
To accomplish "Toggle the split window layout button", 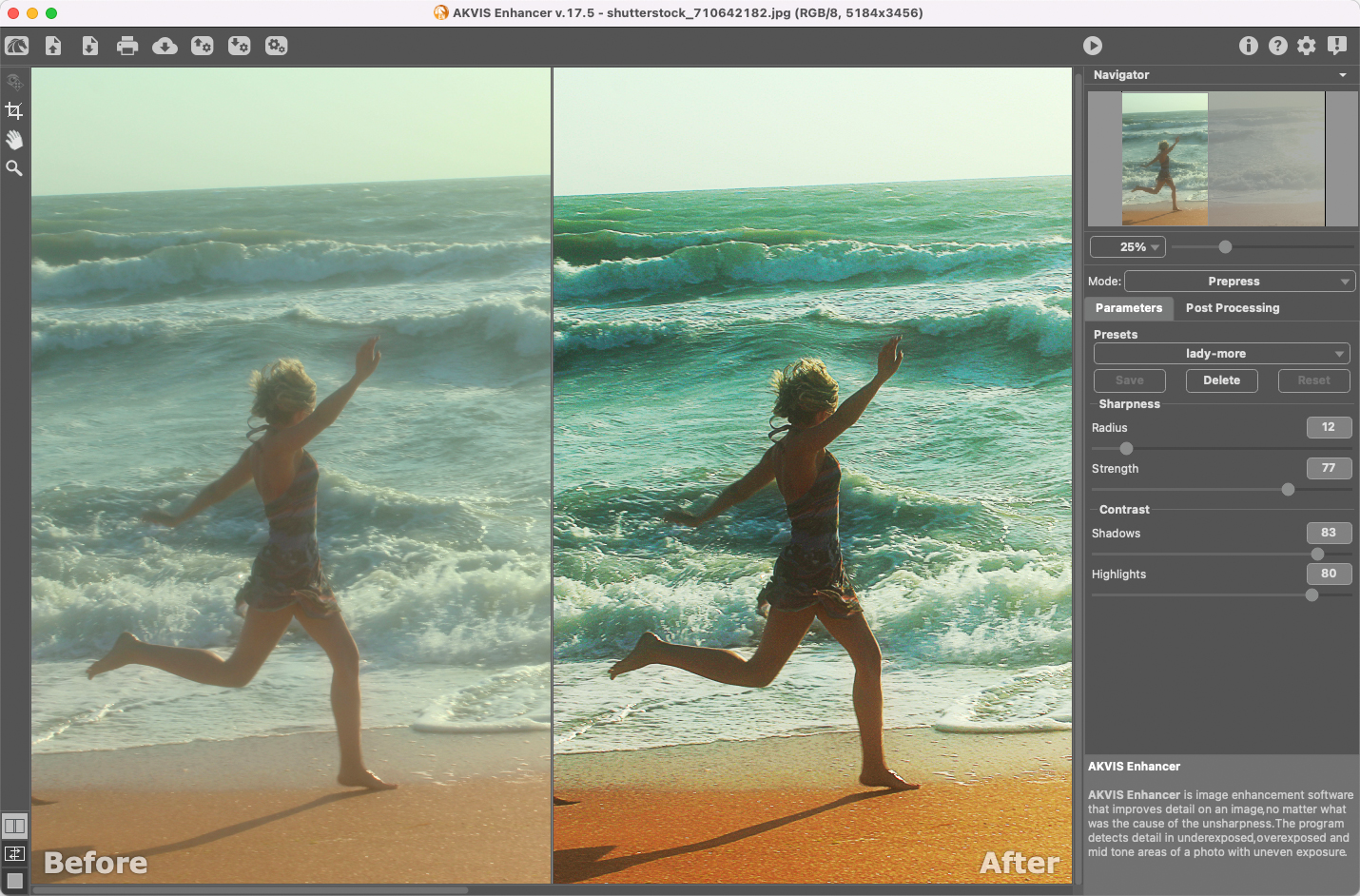I will [15, 853].
